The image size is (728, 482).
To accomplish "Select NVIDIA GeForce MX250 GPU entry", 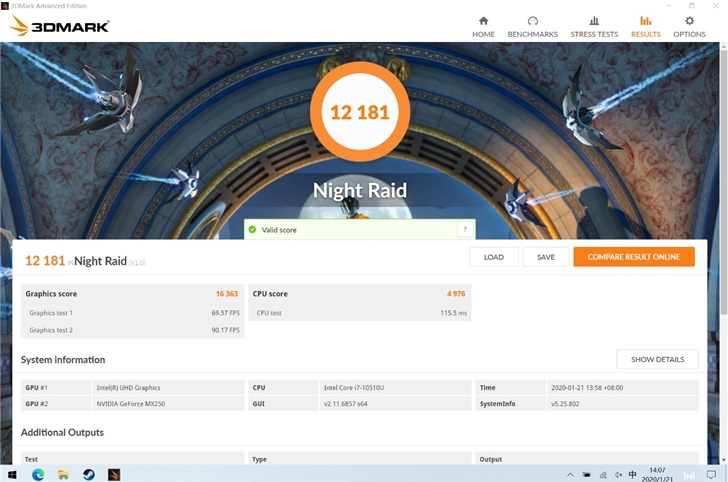I will [130, 404].
